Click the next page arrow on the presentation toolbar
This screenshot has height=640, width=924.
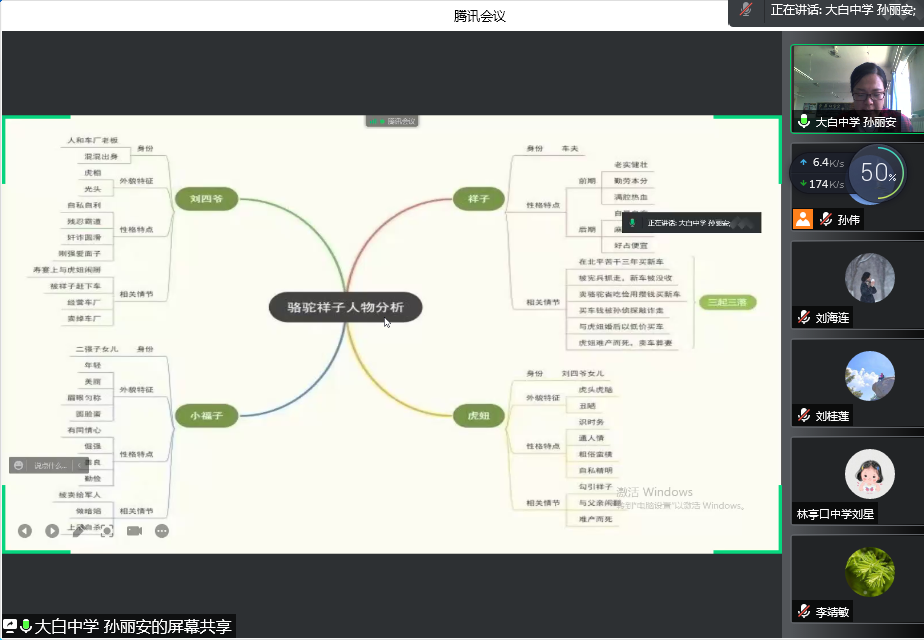(51, 531)
